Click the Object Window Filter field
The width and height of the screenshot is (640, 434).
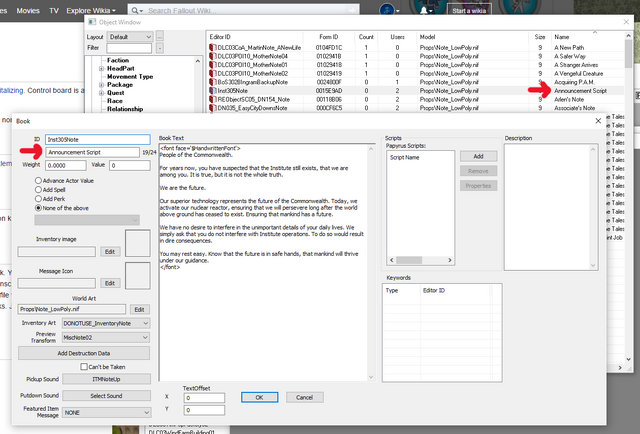click(x=129, y=48)
